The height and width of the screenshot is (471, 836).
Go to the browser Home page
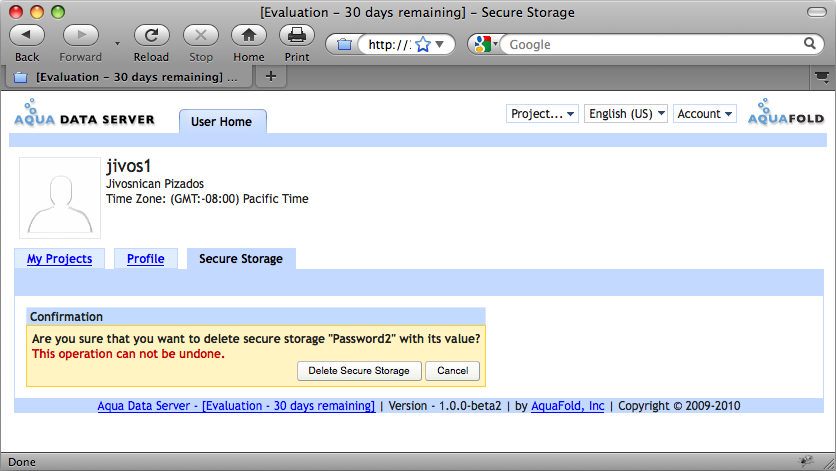(x=248, y=36)
